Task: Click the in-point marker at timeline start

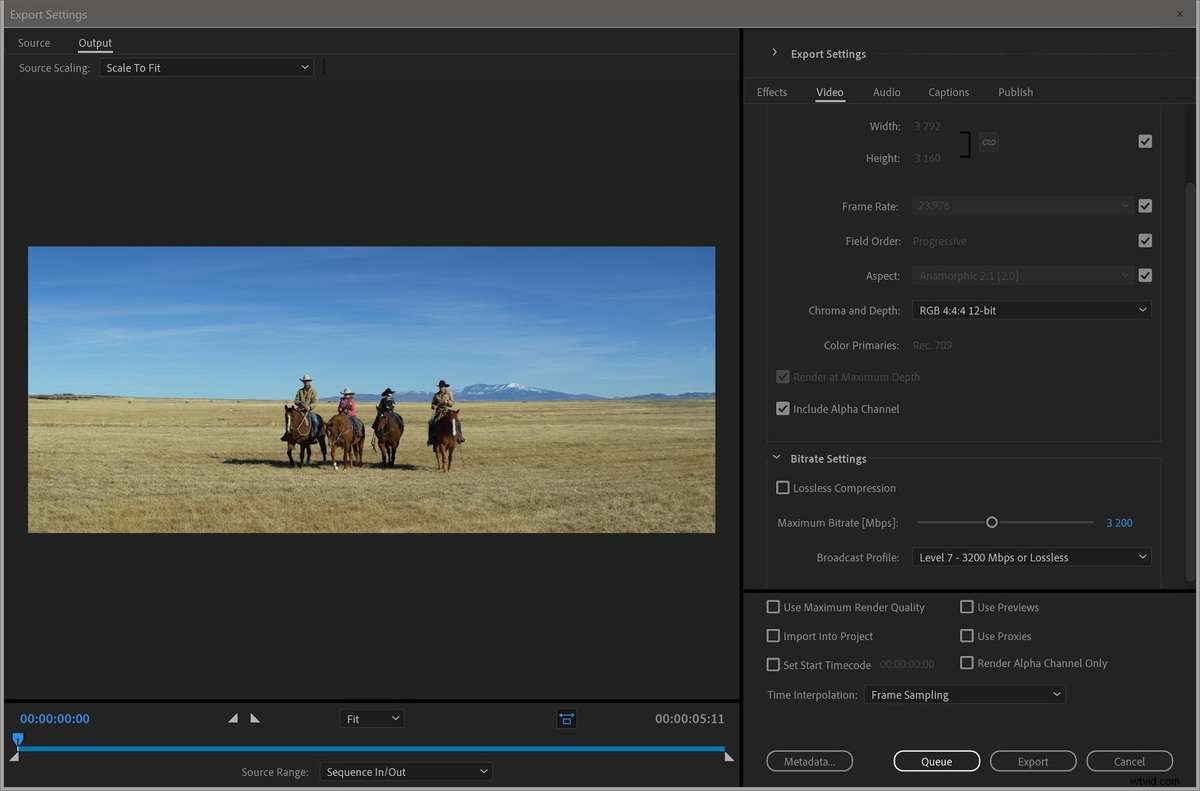Action: (17, 755)
